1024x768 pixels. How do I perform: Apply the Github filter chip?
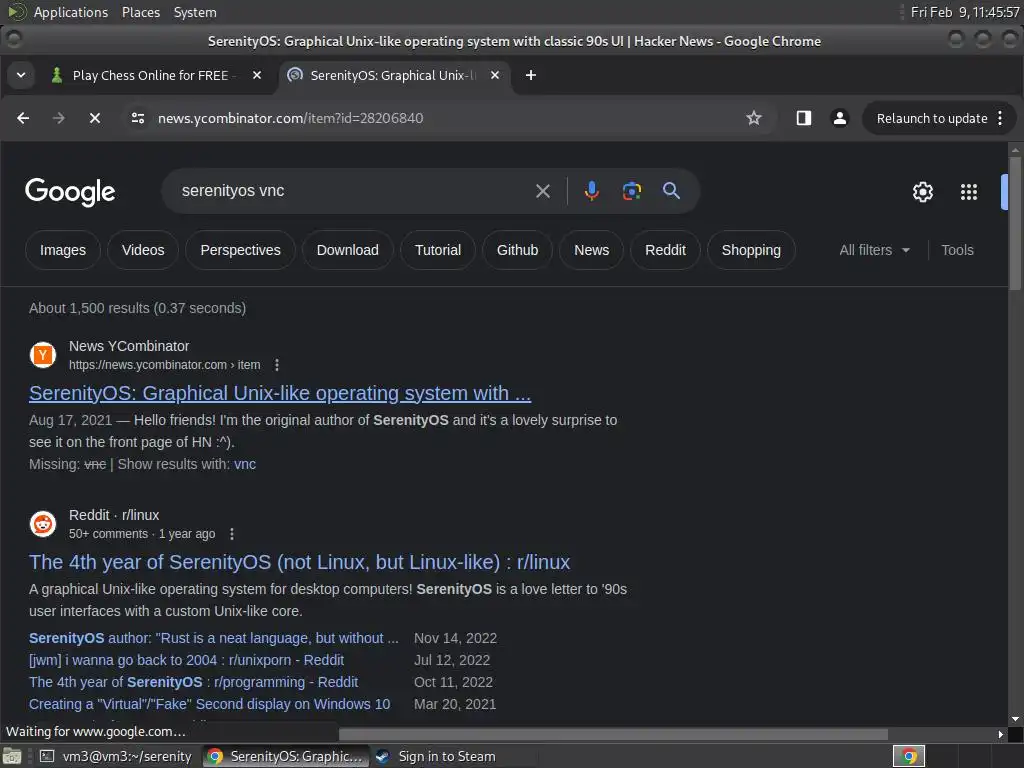click(x=517, y=250)
